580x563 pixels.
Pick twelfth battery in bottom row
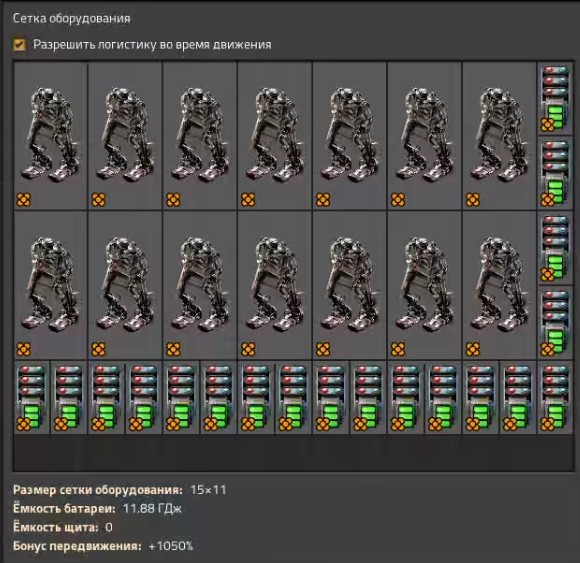click(443, 397)
